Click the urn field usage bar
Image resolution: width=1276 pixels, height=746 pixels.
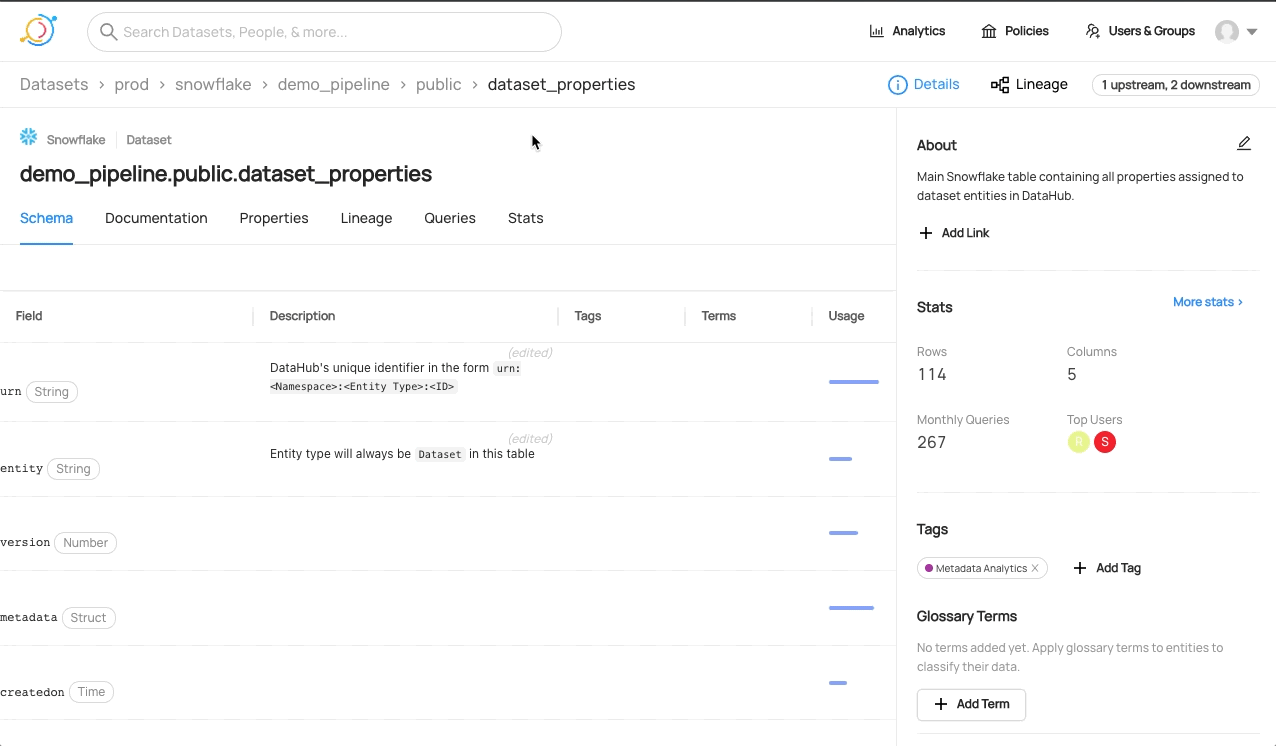[x=853, y=382]
